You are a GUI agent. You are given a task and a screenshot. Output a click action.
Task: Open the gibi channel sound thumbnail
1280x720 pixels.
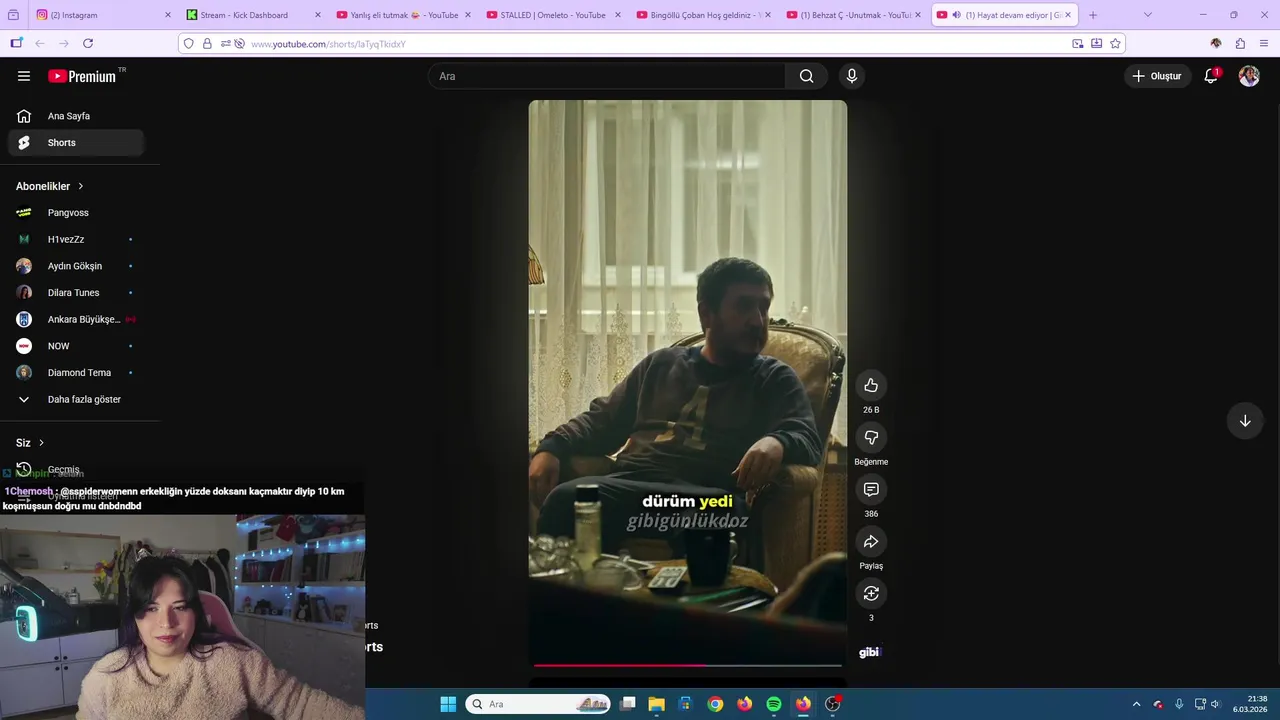869,652
